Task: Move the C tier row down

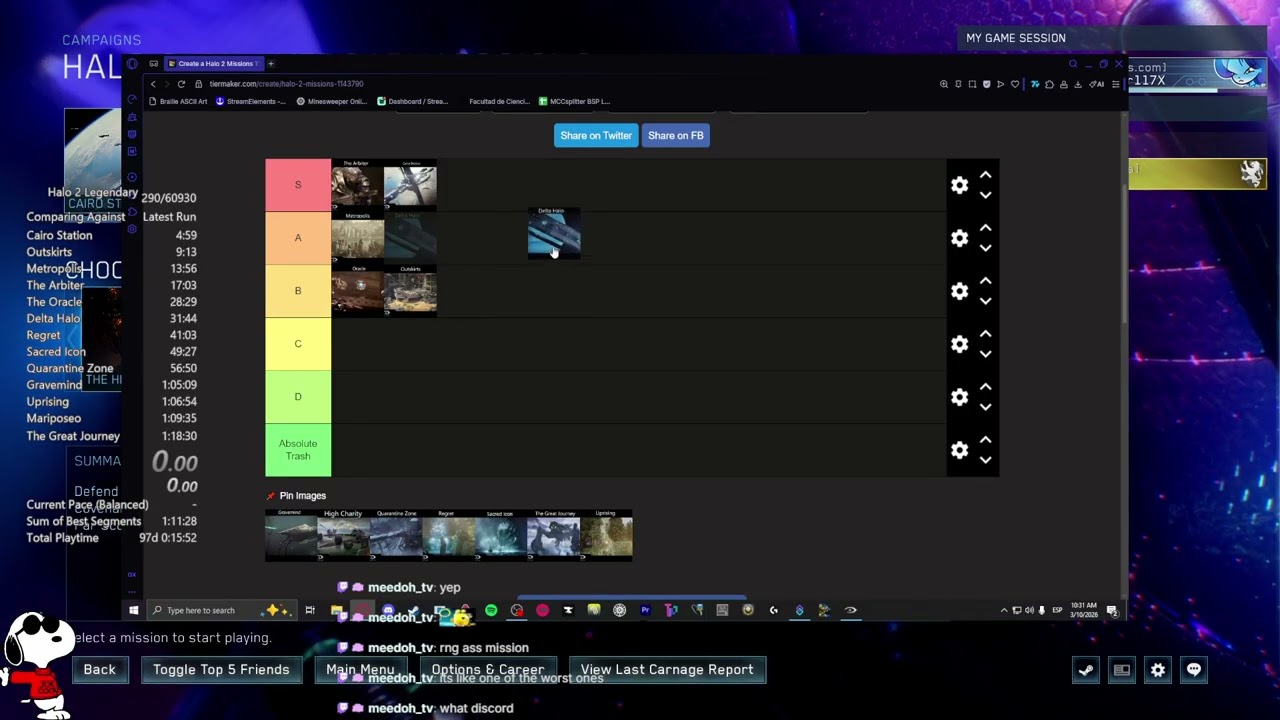Action: [x=985, y=354]
